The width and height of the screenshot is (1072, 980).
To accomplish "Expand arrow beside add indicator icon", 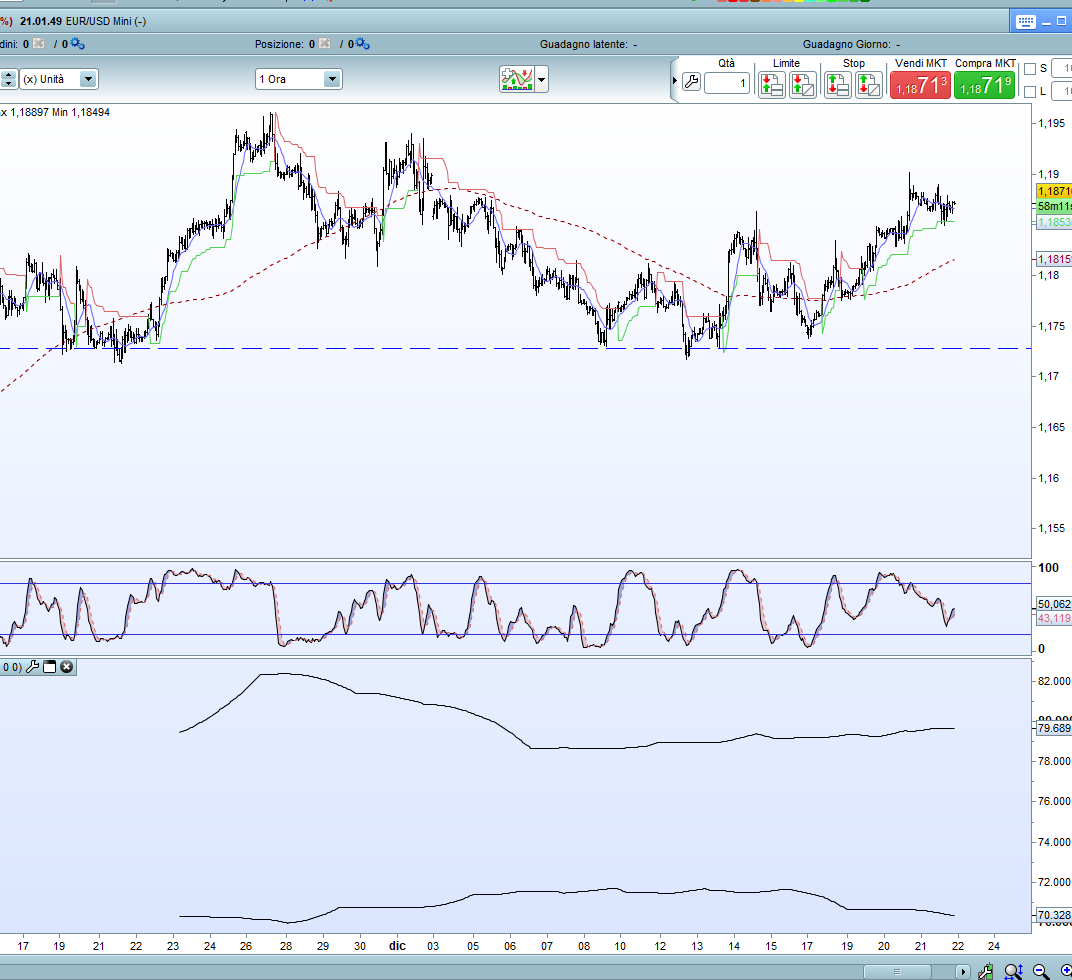I will [x=542, y=79].
